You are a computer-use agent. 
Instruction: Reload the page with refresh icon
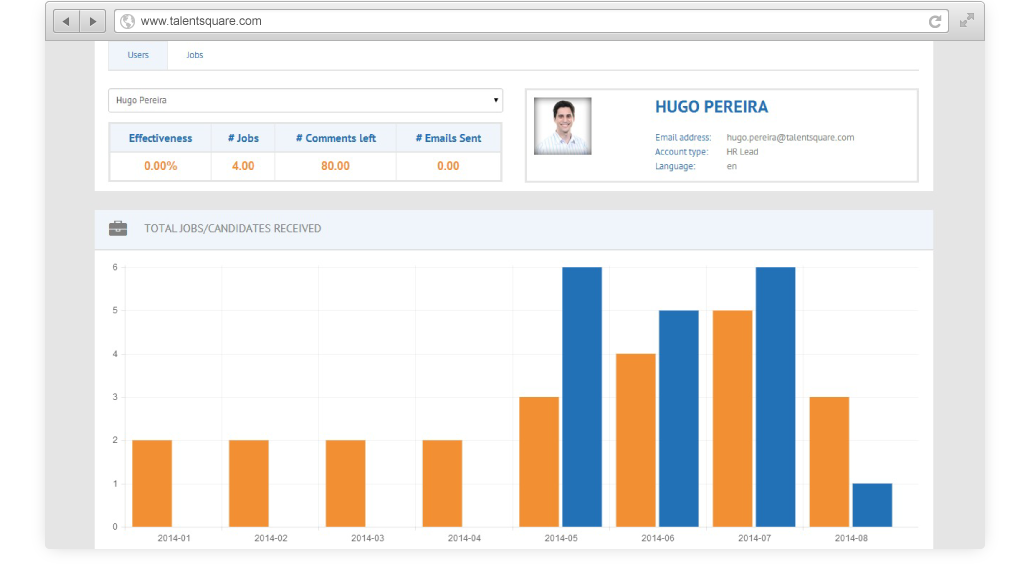[935, 21]
